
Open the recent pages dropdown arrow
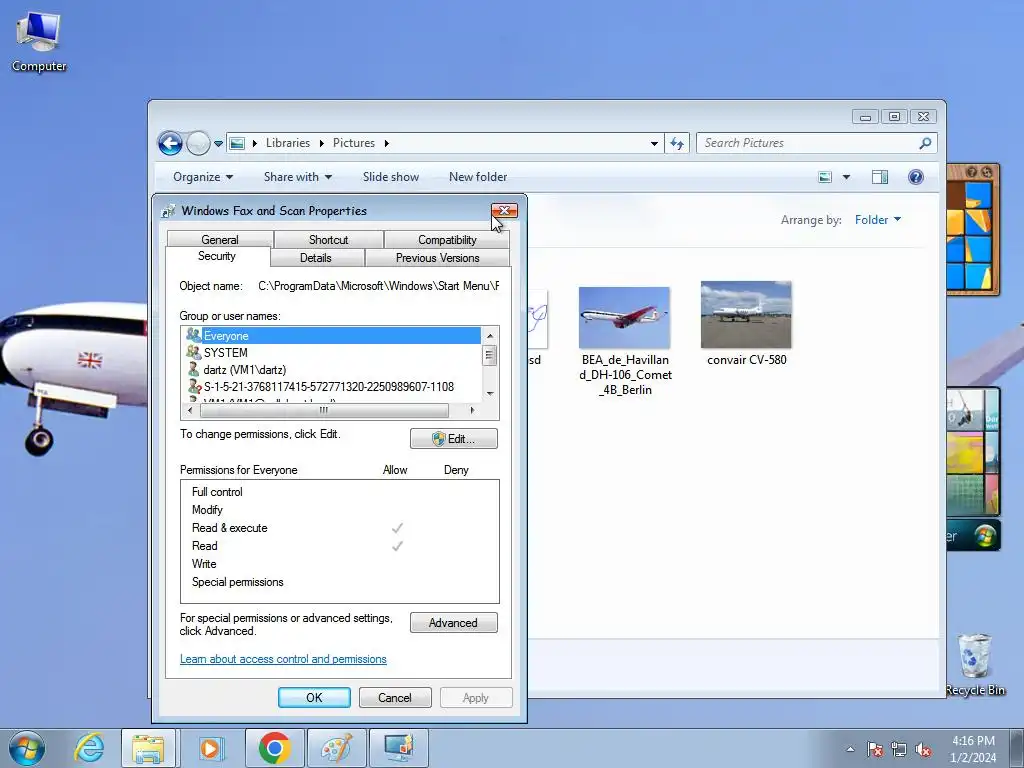click(218, 144)
